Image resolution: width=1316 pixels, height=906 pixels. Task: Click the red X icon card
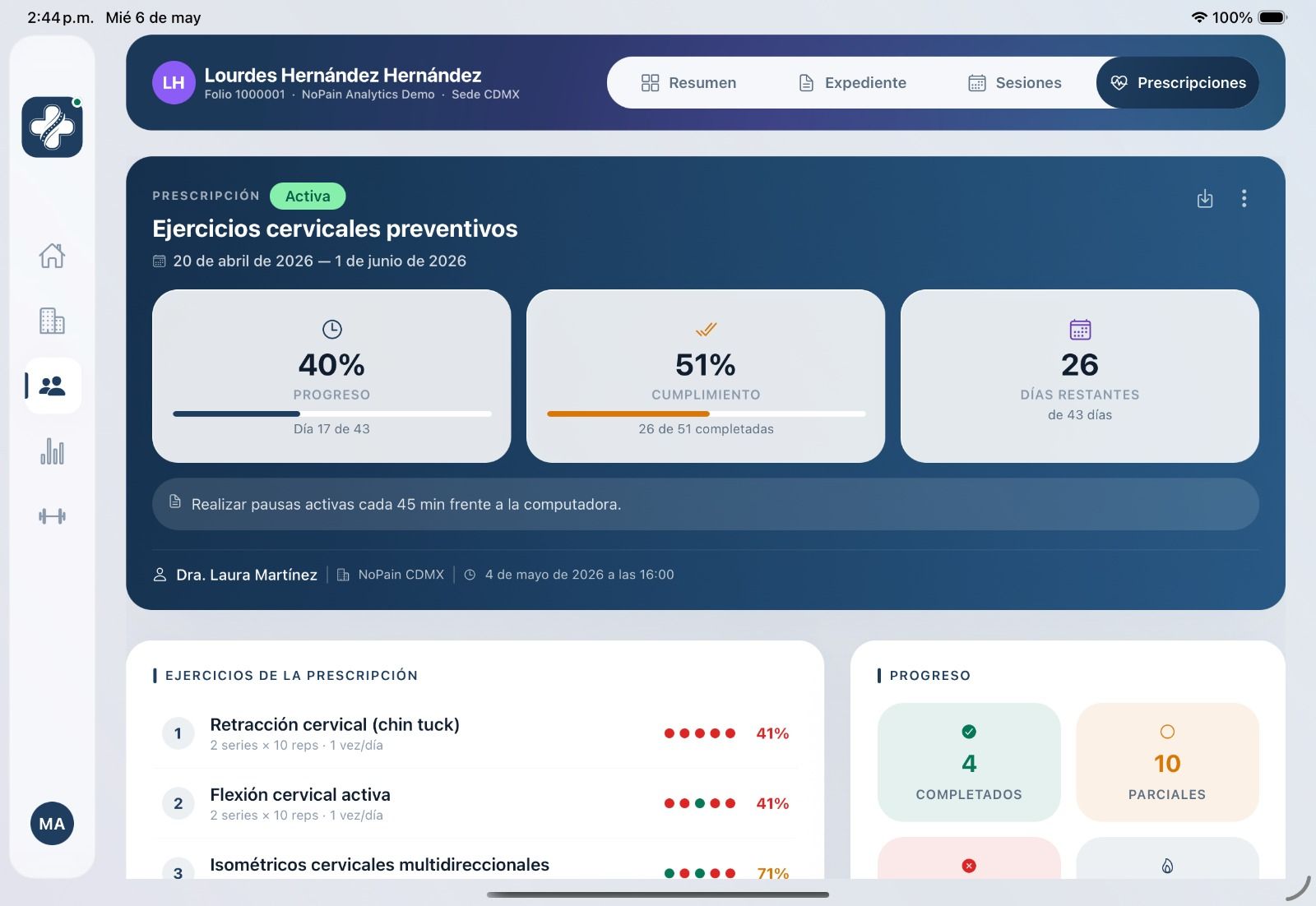pyautogui.click(x=969, y=858)
